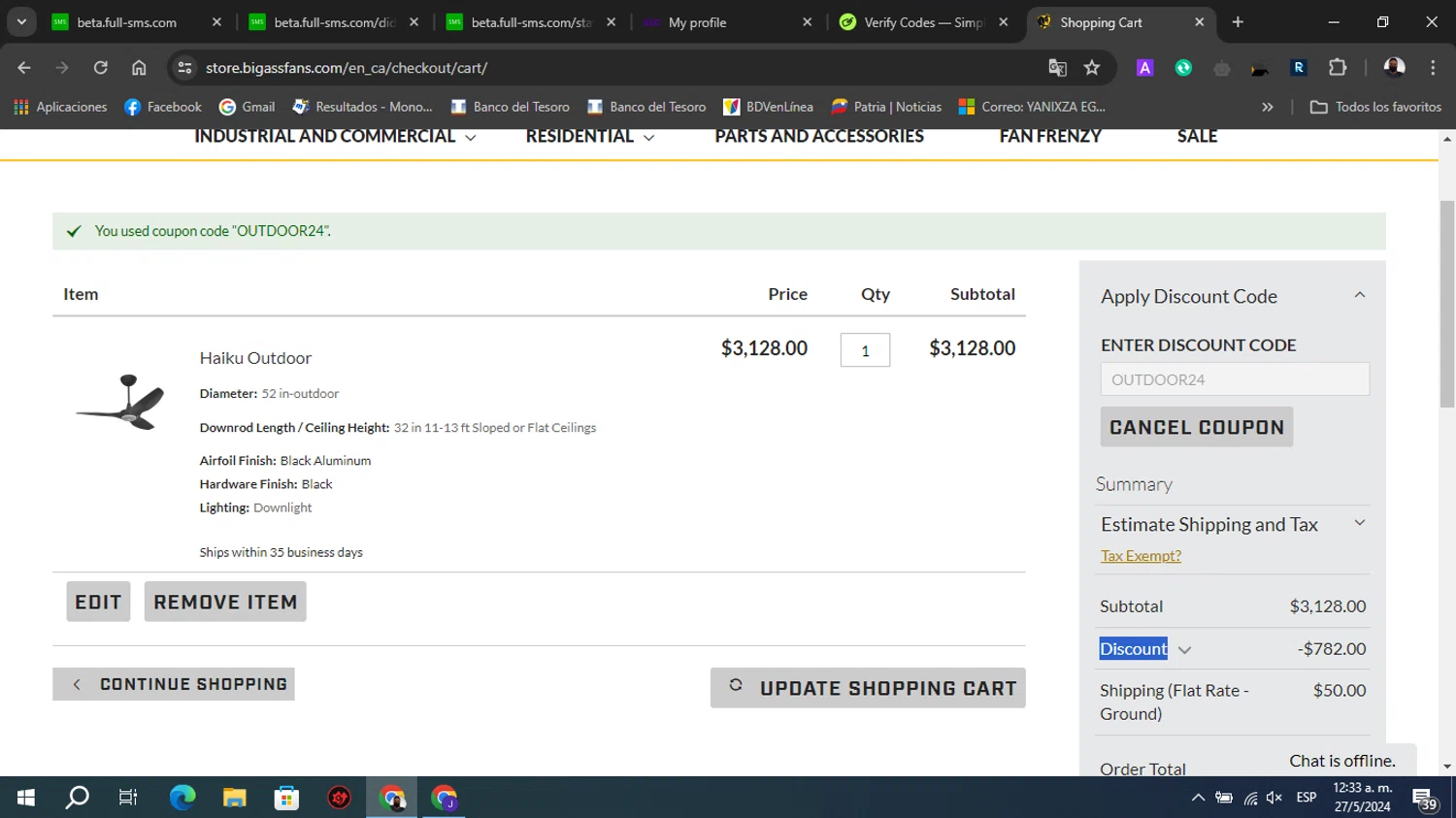Screen dimensions: 1456x818
Task: Open the Haiku Outdoor product link
Action: point(255,358)
